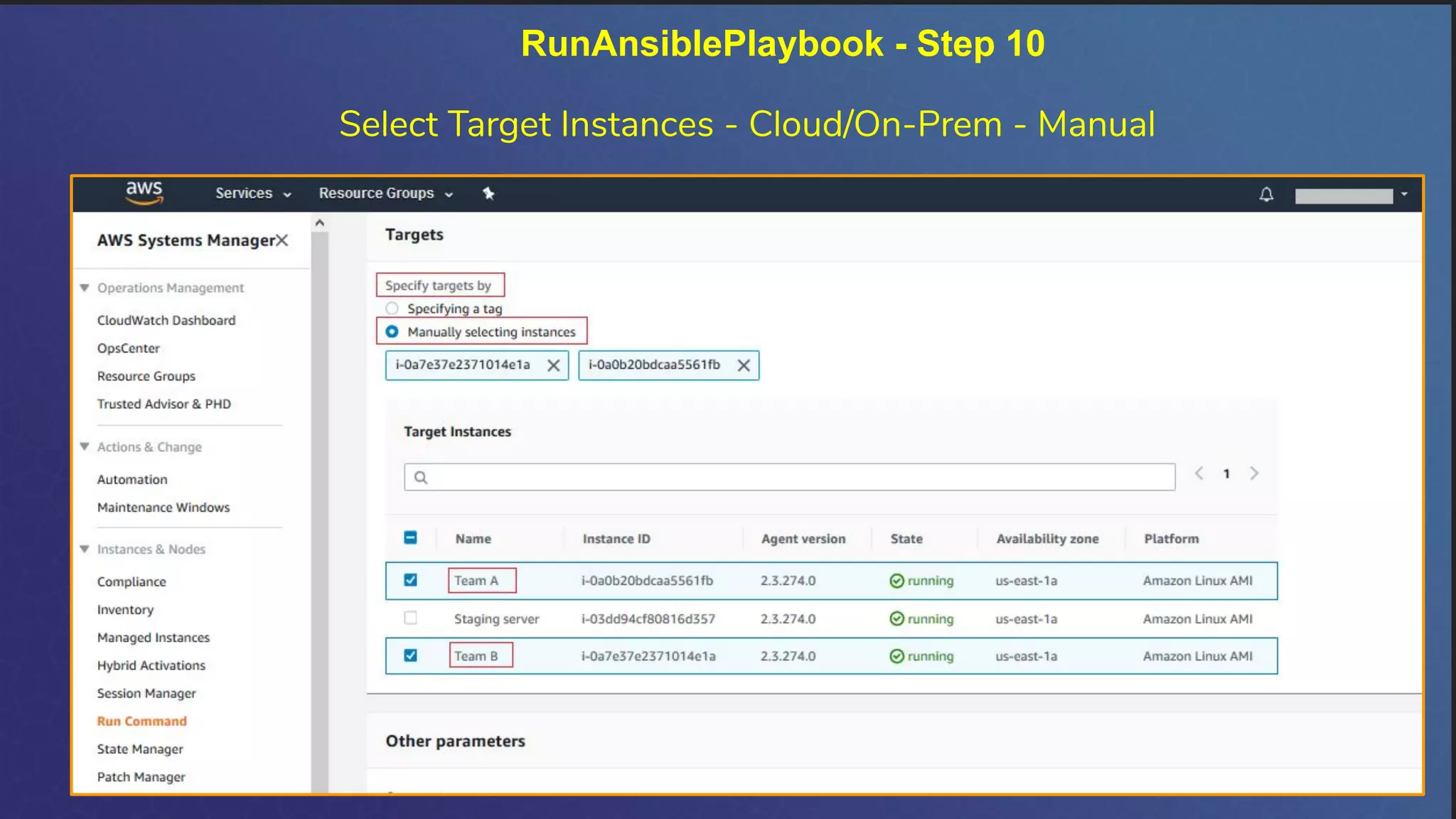Sort by the State column header

[906, 539]
